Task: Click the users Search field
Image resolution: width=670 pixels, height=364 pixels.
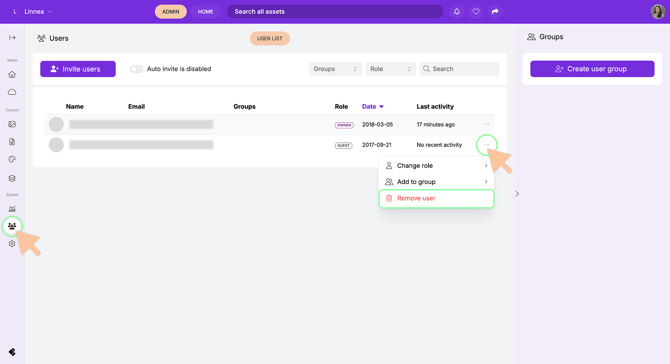Action: point(459,69)
